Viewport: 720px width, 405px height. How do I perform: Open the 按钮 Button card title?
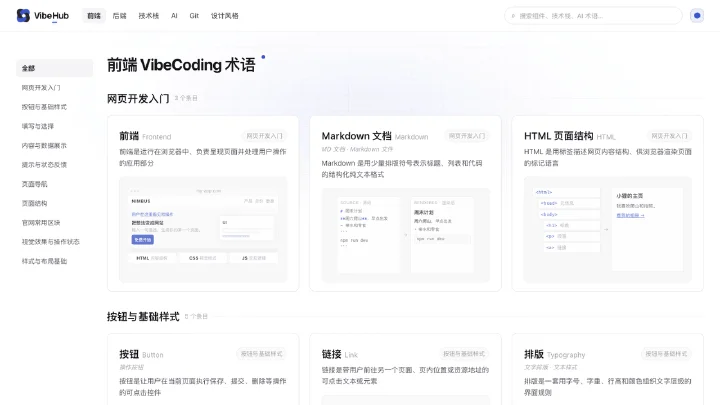141,354
